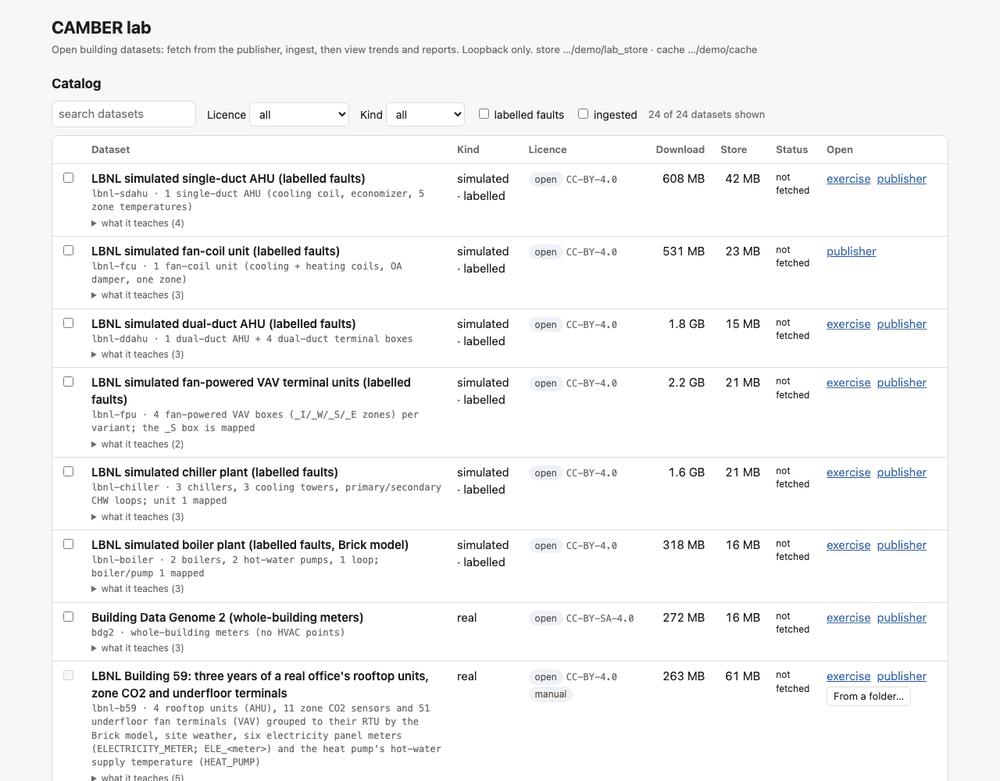Expand 'what it teaches (3)' under Building Data Genome 2
The image size is (1000, 781).
[138, 648]
